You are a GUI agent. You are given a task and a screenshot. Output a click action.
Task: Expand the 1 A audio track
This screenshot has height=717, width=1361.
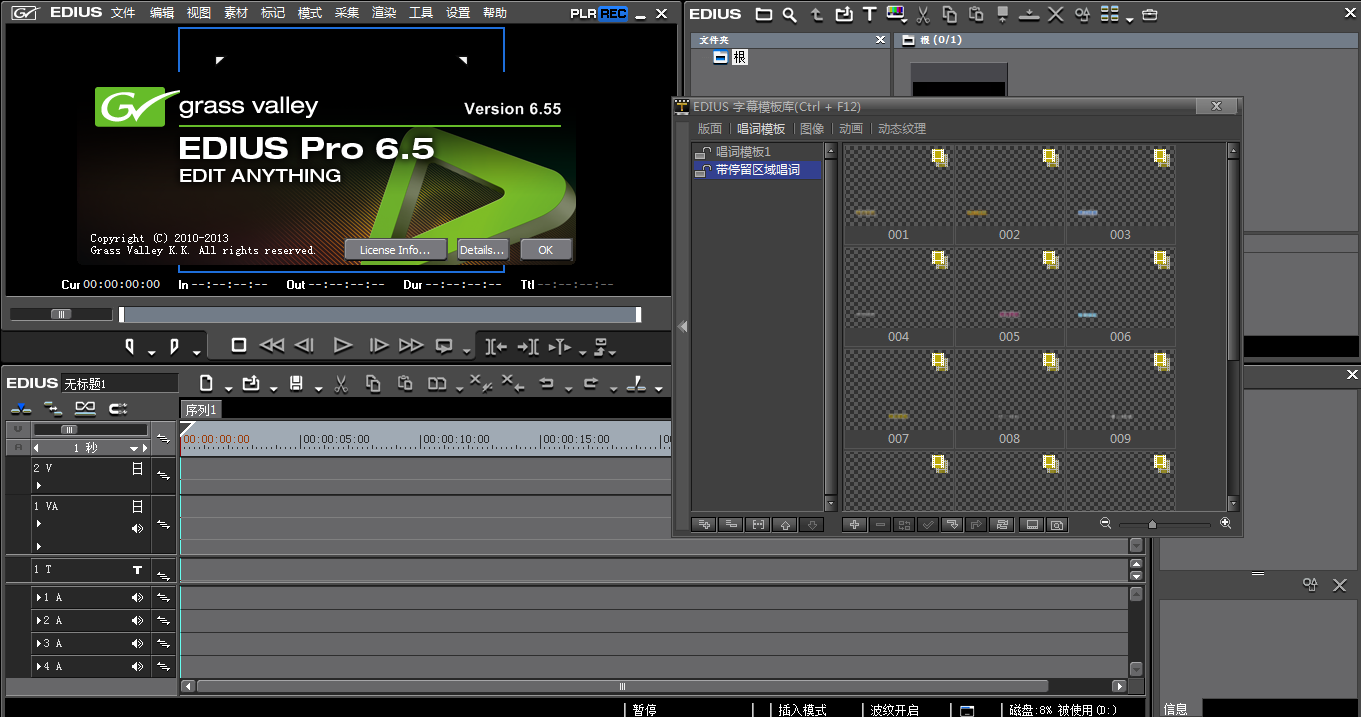[x=39, y=598]
